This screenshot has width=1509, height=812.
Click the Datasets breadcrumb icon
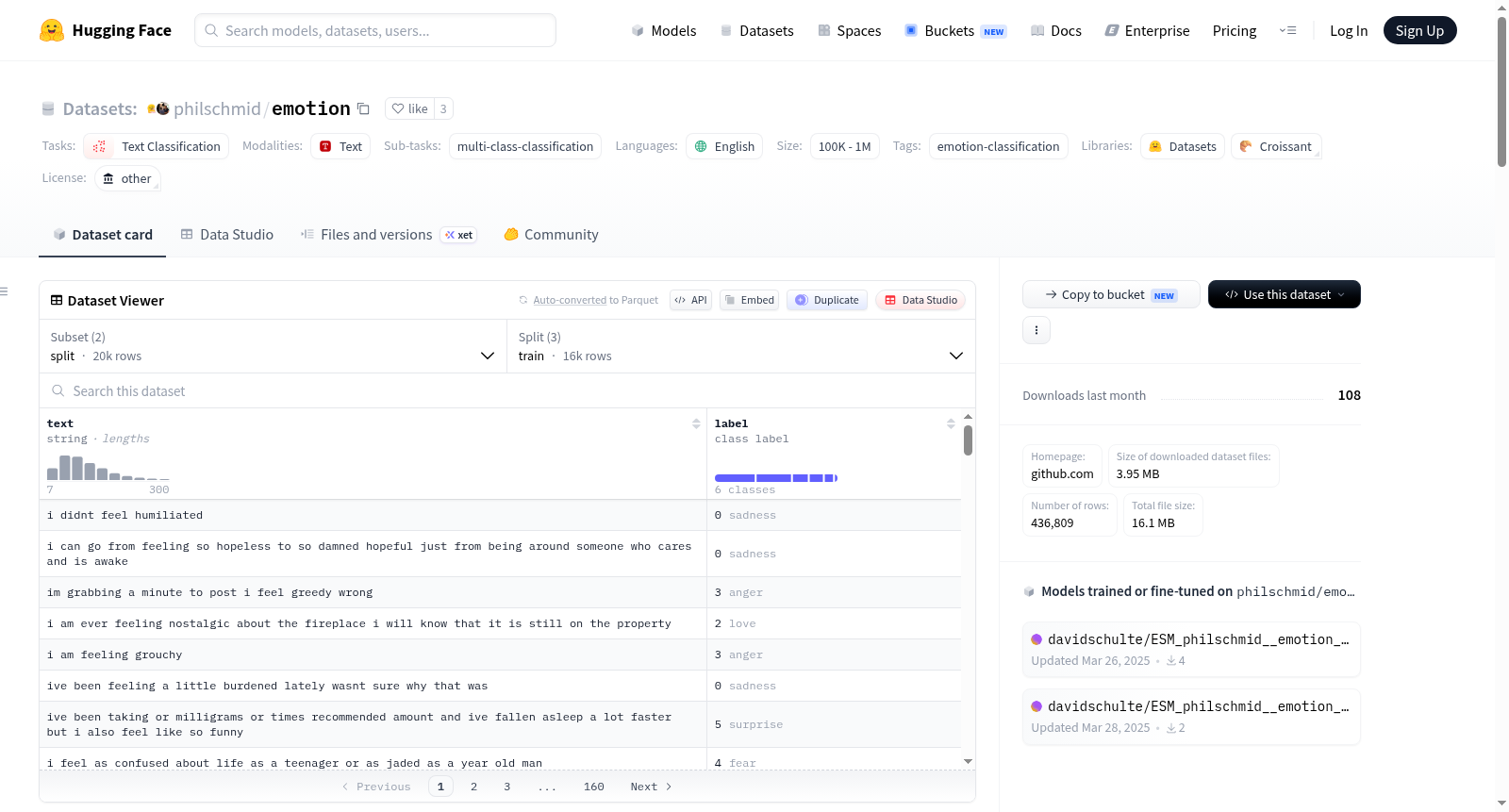[48, 108]
